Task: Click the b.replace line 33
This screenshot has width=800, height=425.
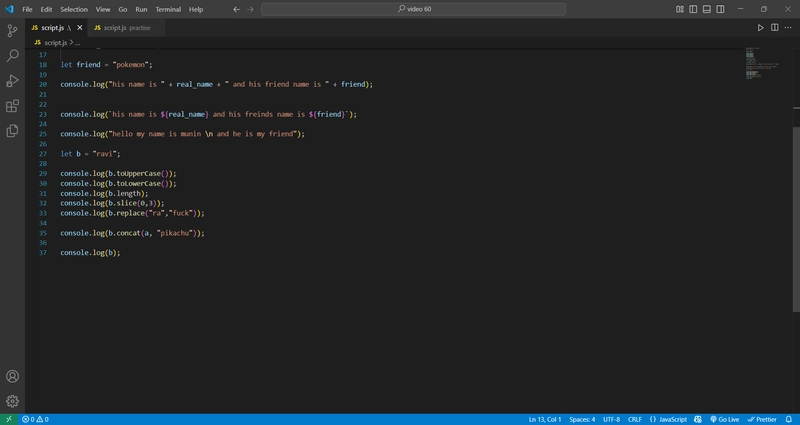Action: (x=132, y=213)
